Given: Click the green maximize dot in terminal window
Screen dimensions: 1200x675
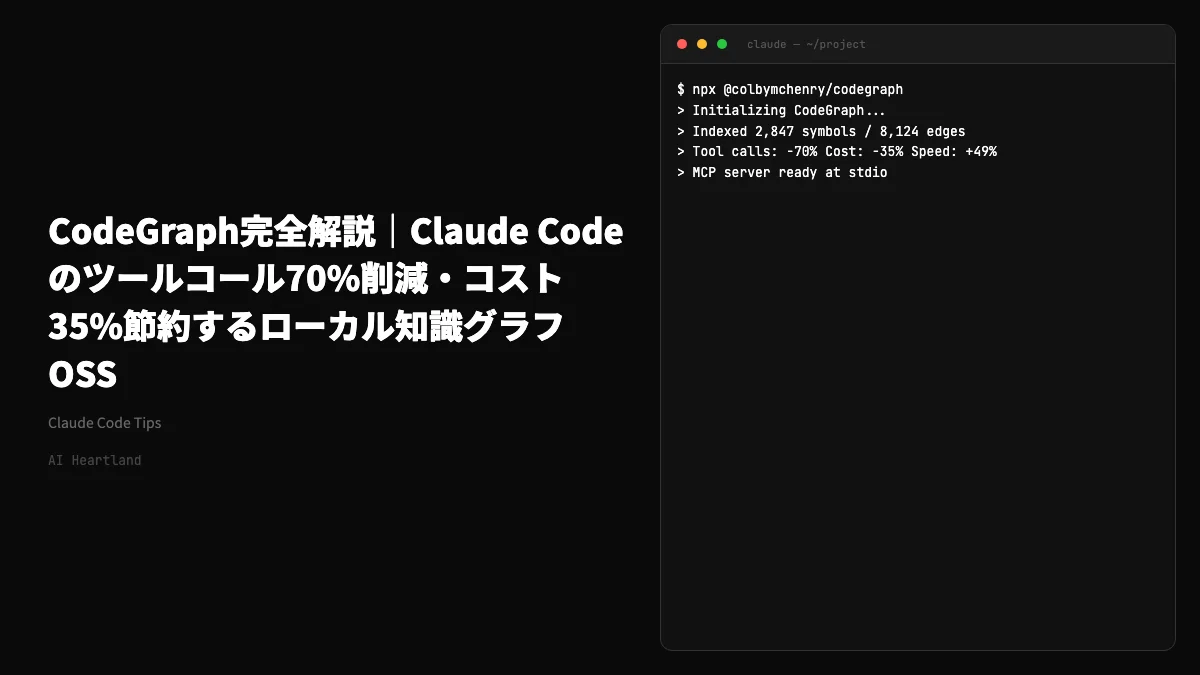Looking at the screenshot, I should click(722, 44).
